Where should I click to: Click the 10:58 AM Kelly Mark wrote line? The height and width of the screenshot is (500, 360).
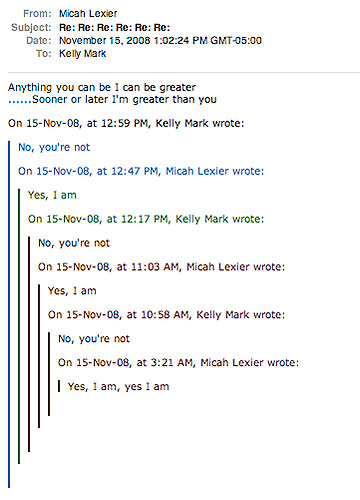click(167, 315)
